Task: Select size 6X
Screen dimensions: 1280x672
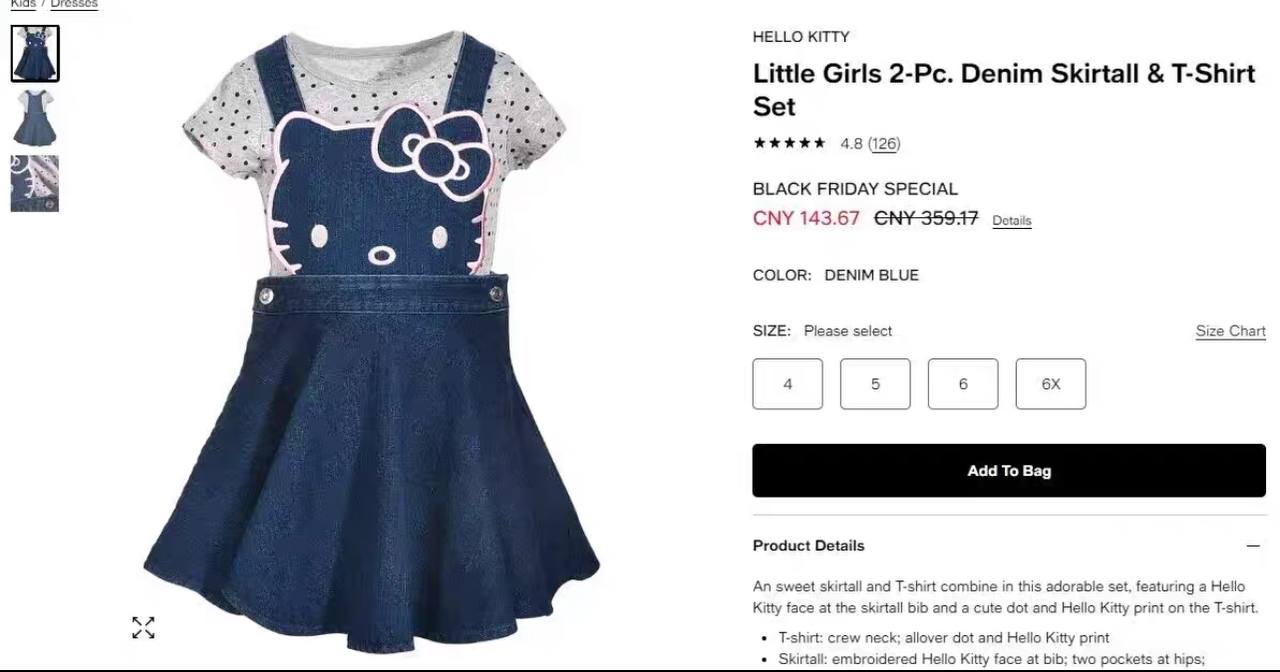Action: [1051, 384]
